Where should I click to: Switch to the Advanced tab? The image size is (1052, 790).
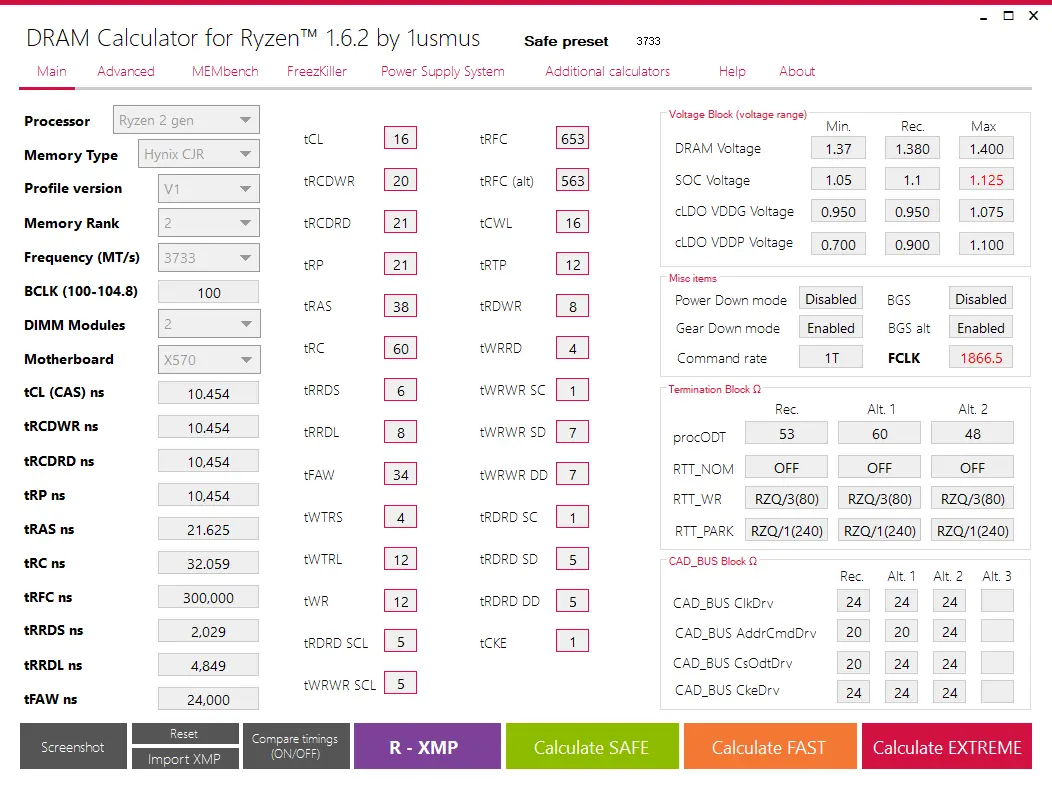click(125, 71)
